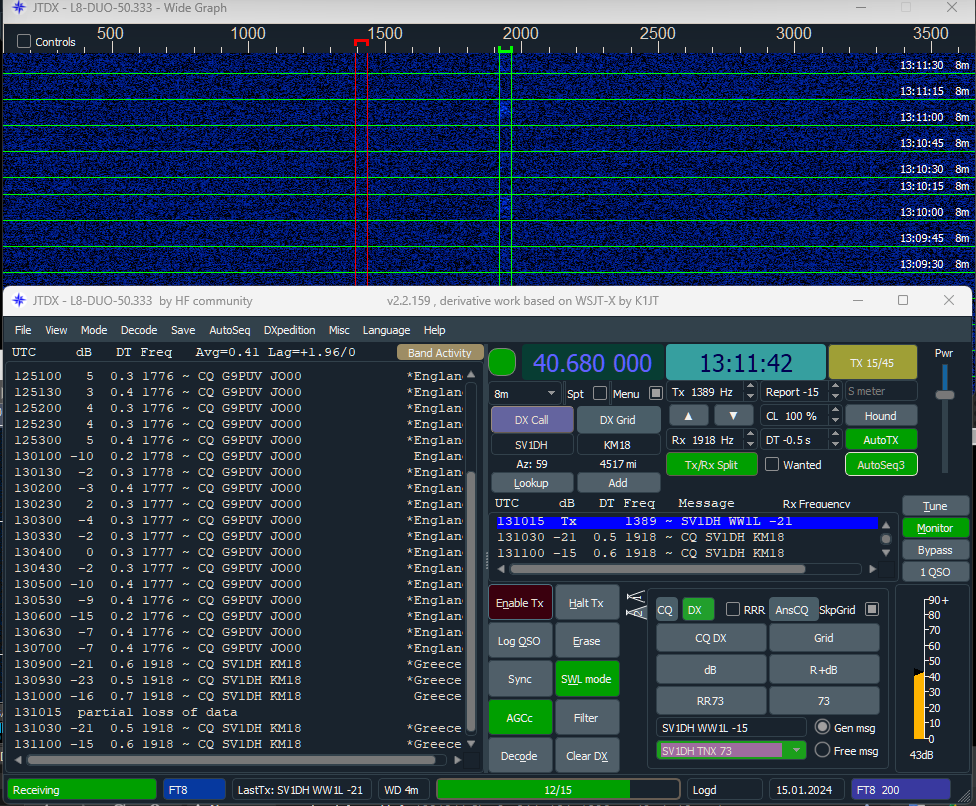This screenshot has width=976, height=806.
Task: Enable the Wanted checkbox
Action: pyautogui.click(x=772, y=464)
